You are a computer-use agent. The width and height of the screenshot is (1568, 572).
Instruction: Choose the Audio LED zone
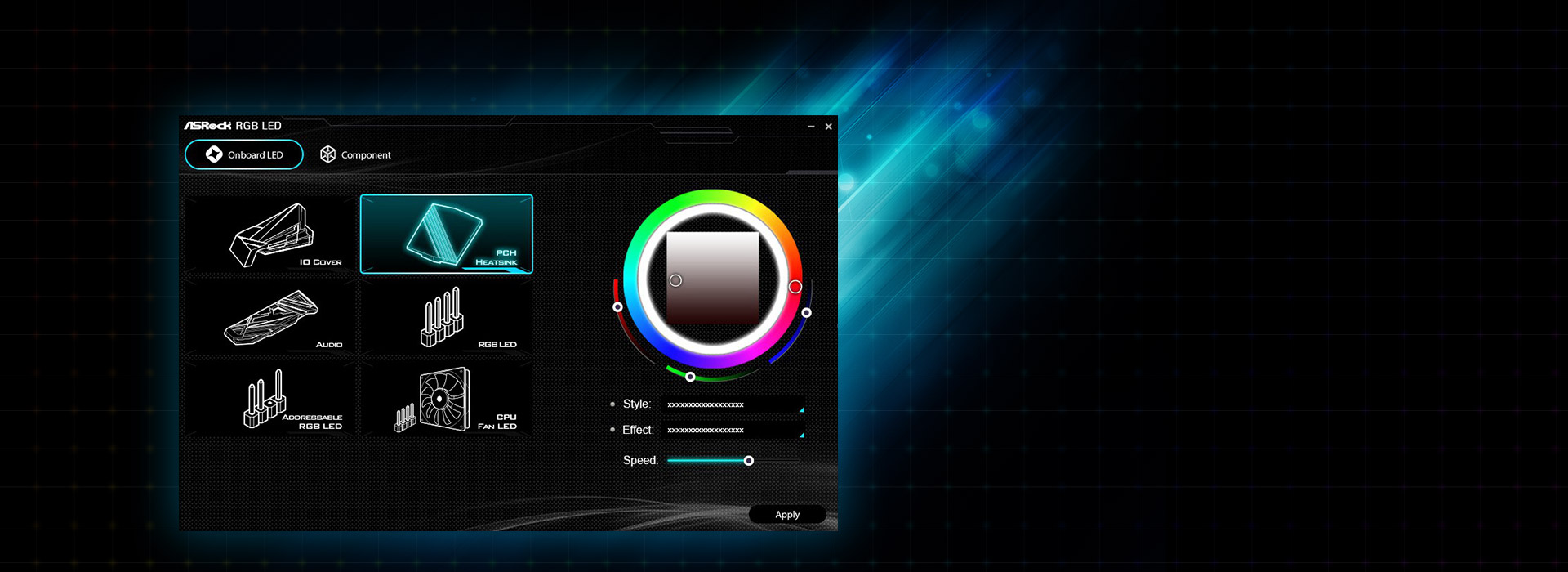point(270,318)
